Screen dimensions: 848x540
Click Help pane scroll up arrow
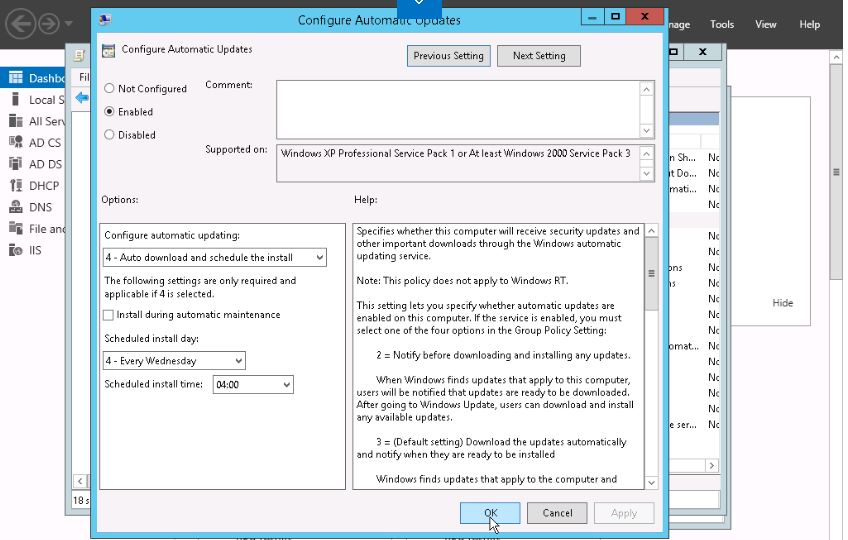[652, 231]
